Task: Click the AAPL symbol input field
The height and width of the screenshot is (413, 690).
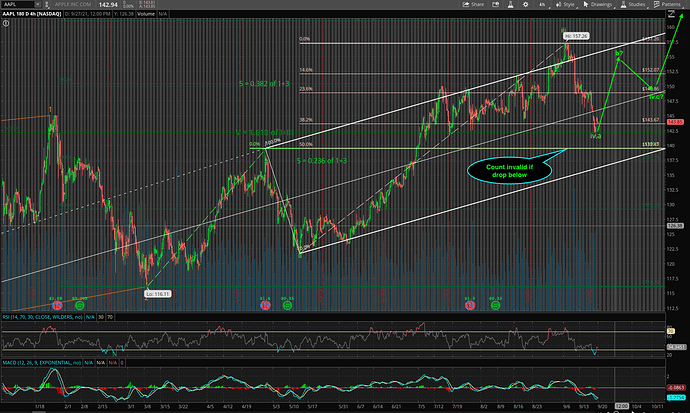Action: pos(28,6)
